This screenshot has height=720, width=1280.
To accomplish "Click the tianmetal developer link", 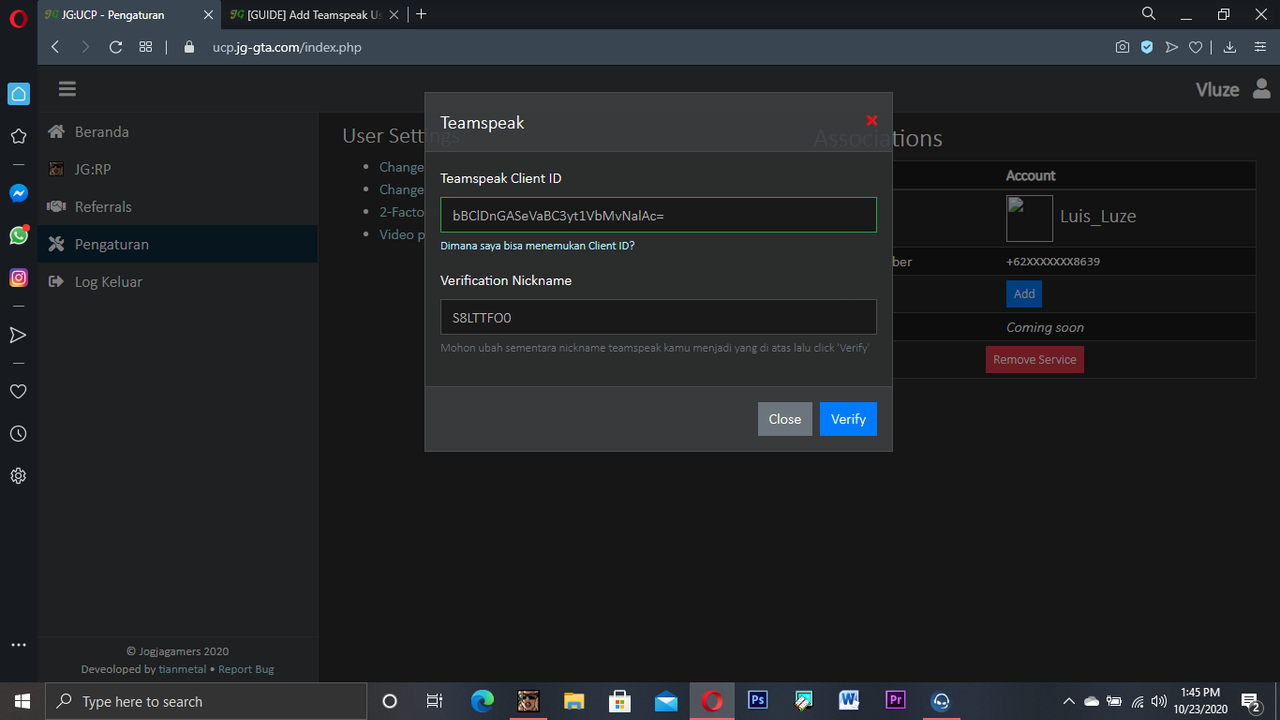I will tap(182, 669).
